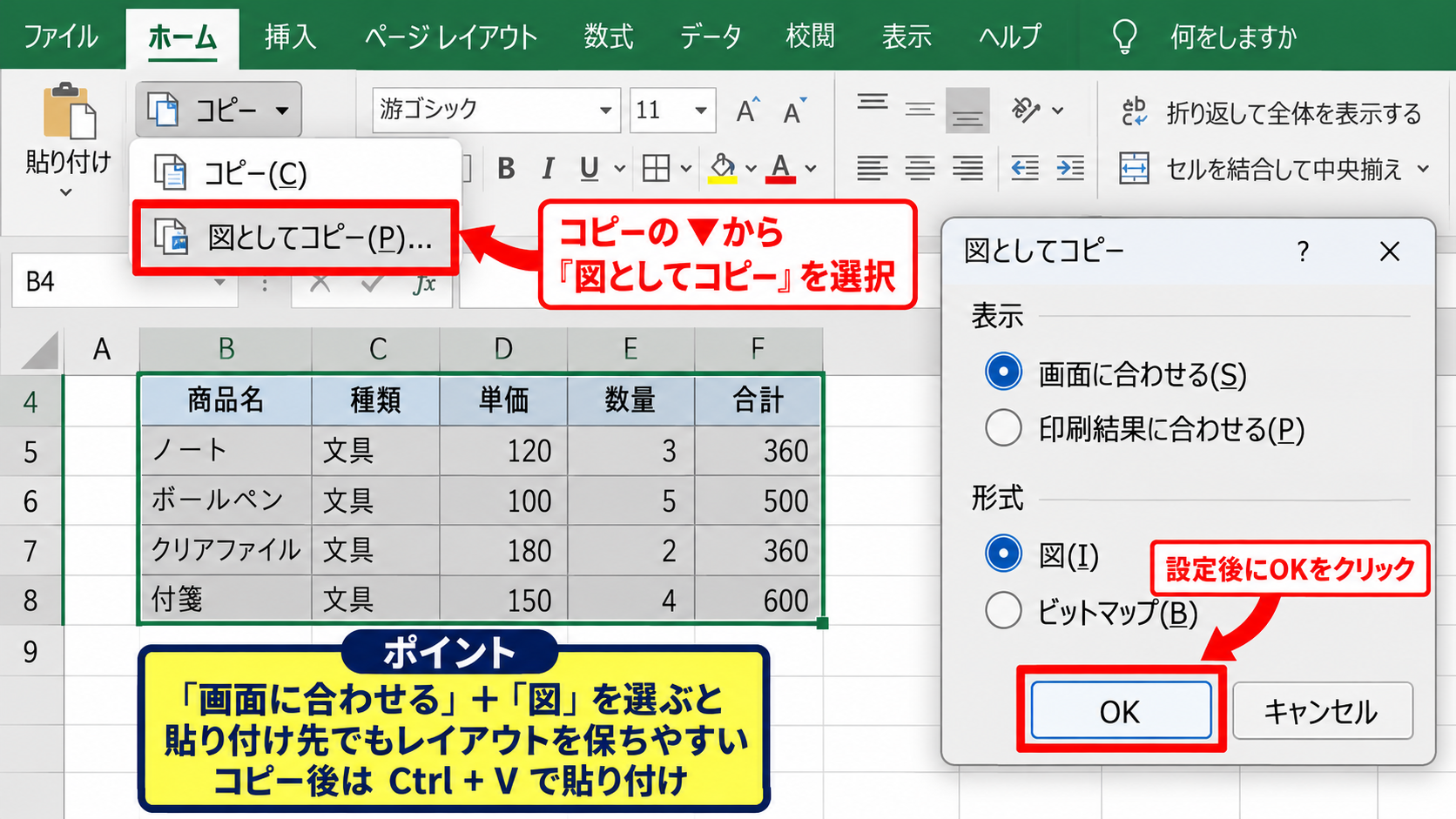
Task: Center the cell text horizontally
Action: pos(920,167)
